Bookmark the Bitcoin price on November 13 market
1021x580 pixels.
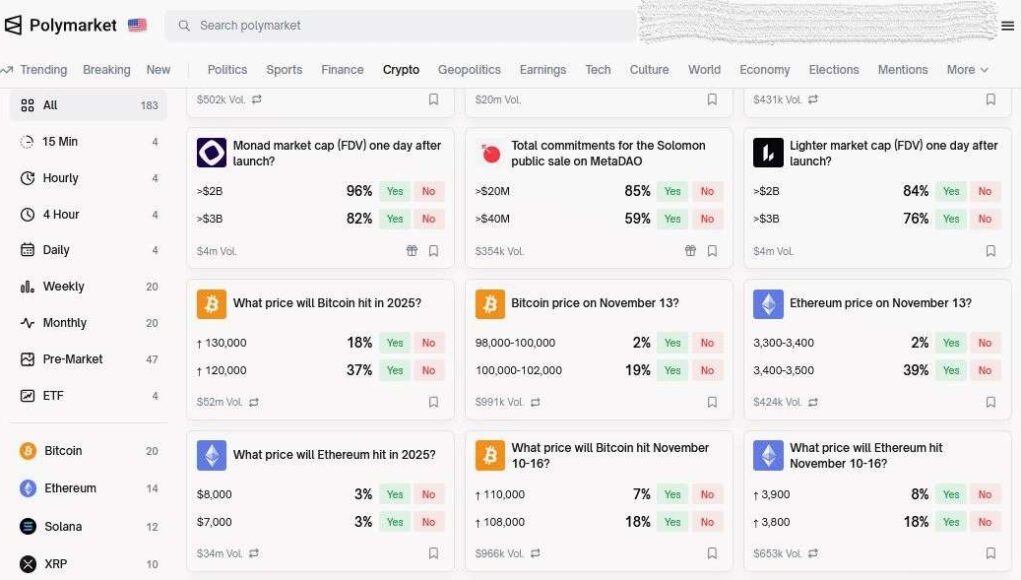pyautogui.click(x=712, y=402)
